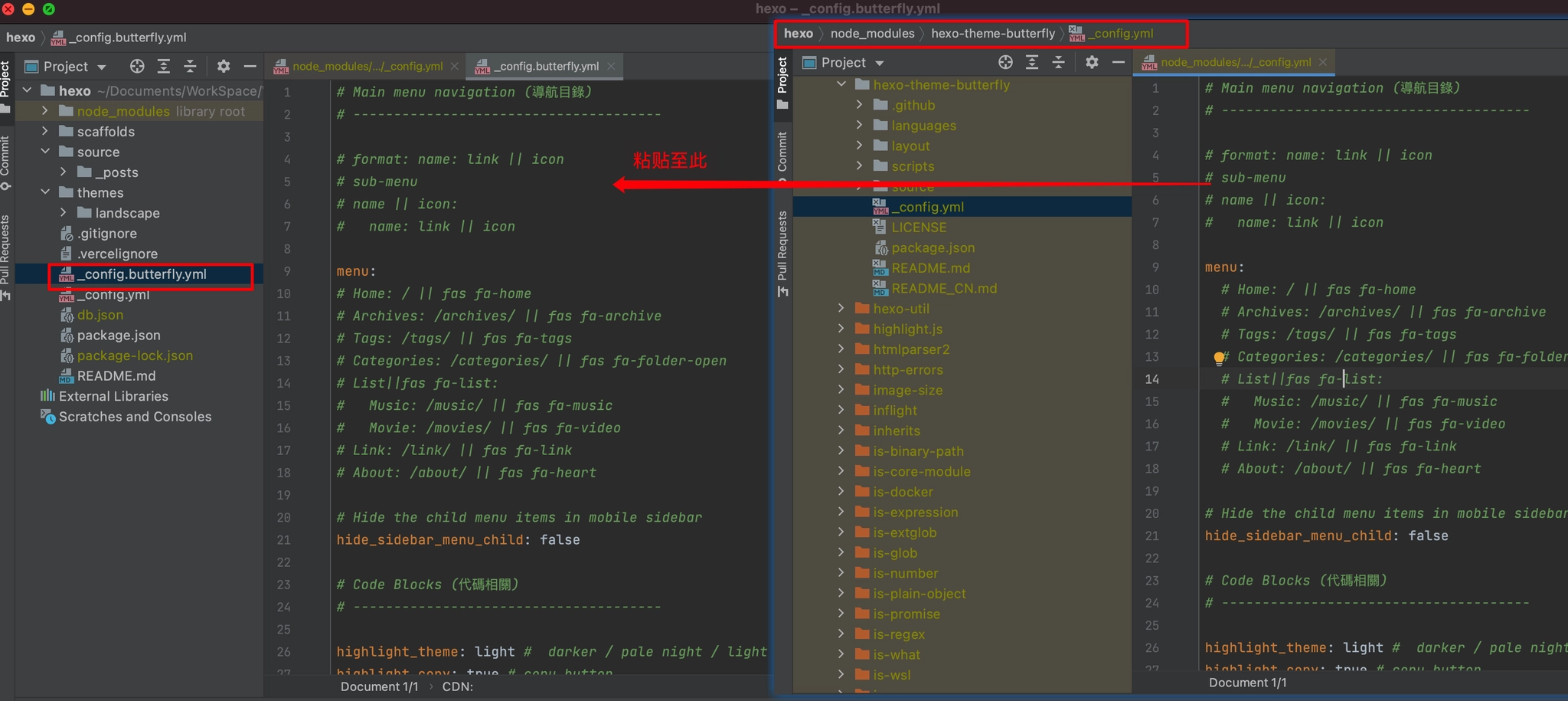Open the Commit tool window in left sidebar

(x=6, y=162)
